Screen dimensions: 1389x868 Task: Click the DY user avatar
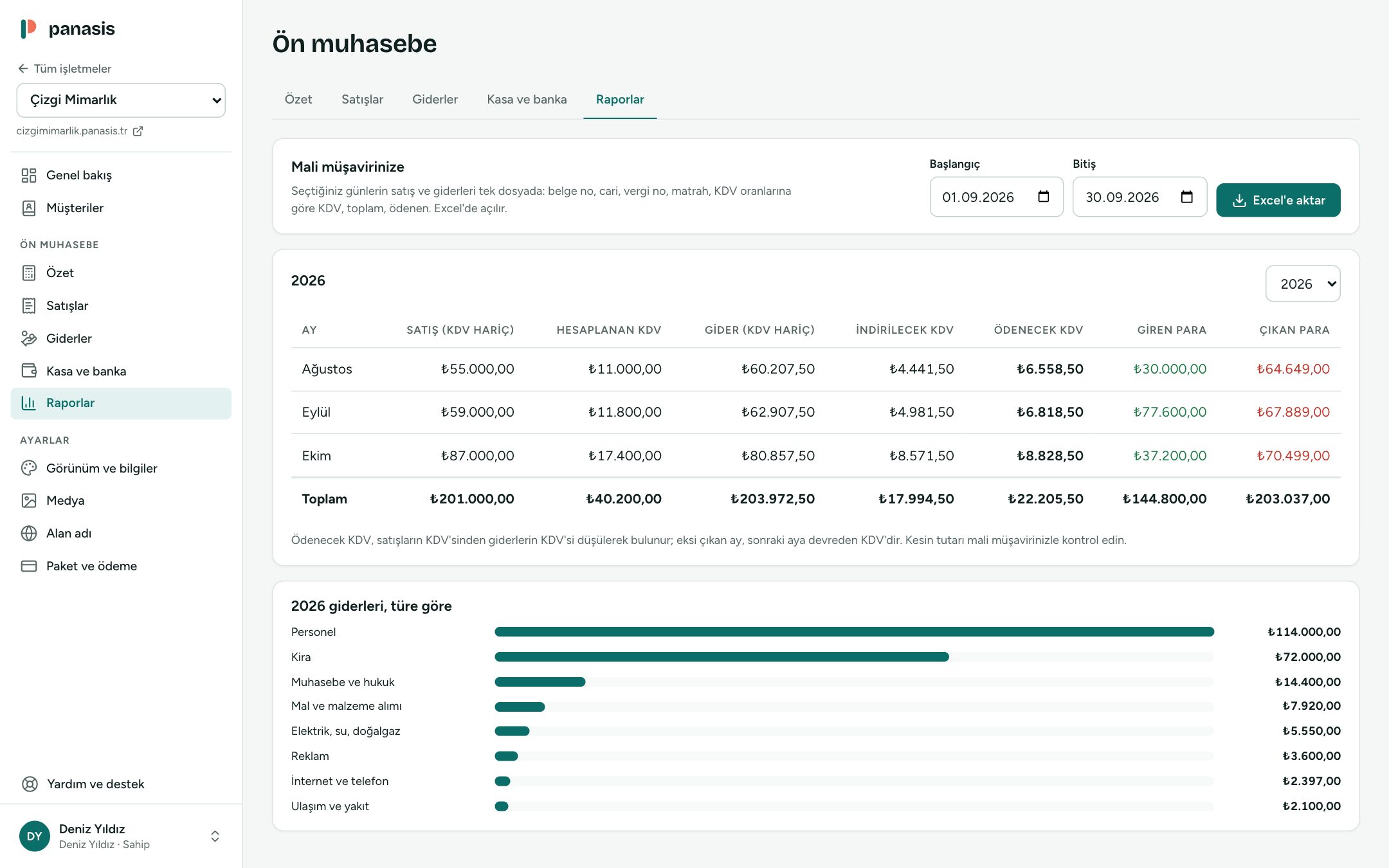35,836
